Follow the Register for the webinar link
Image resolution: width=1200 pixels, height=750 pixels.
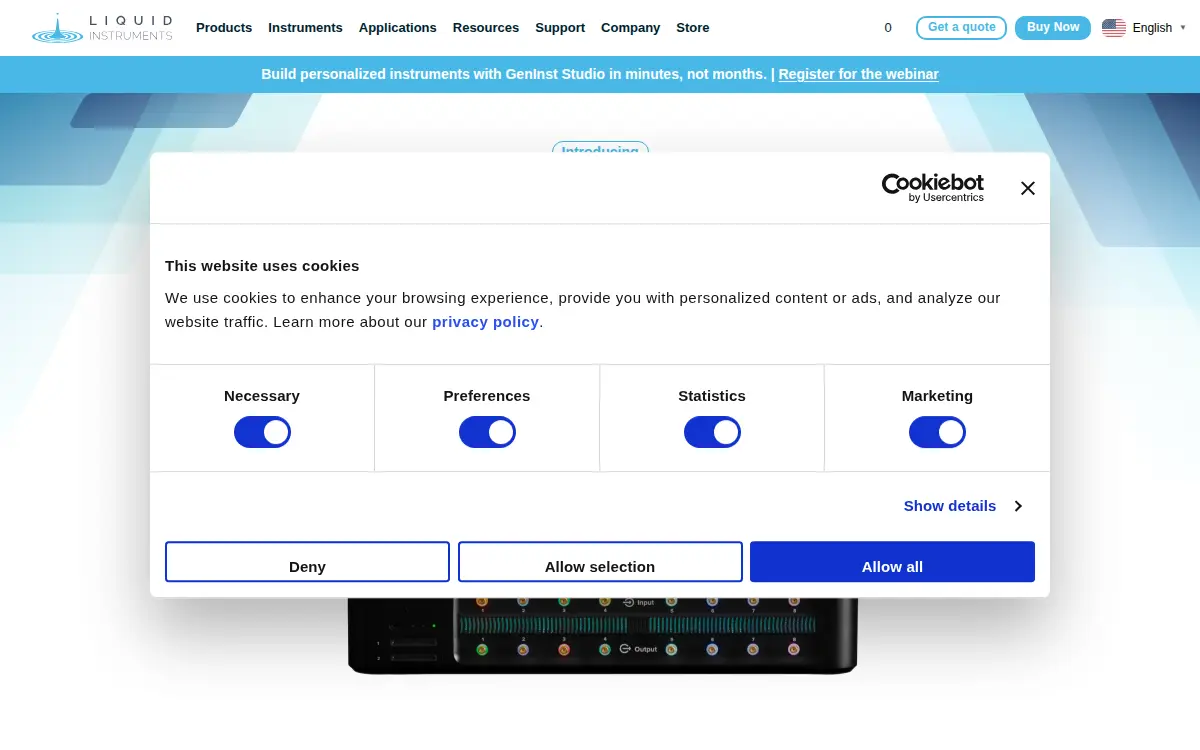tap(858, 74)
